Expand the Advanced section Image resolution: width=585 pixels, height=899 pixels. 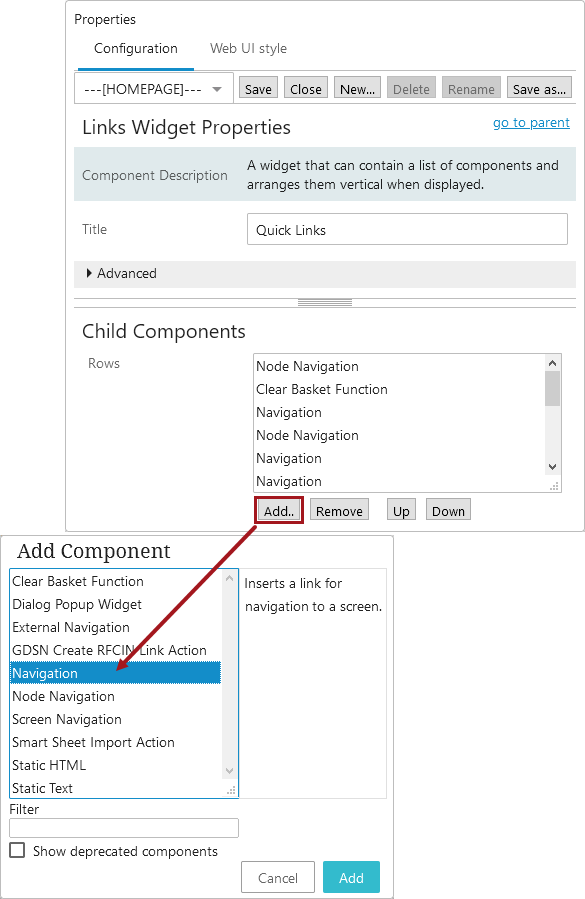121,273
